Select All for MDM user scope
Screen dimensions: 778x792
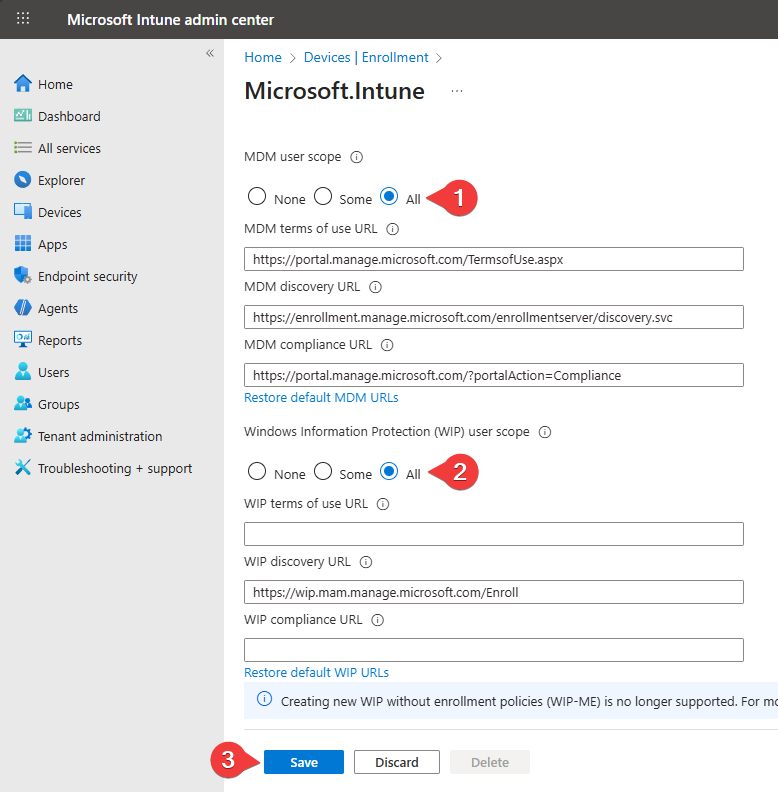[x=389, y=196]
